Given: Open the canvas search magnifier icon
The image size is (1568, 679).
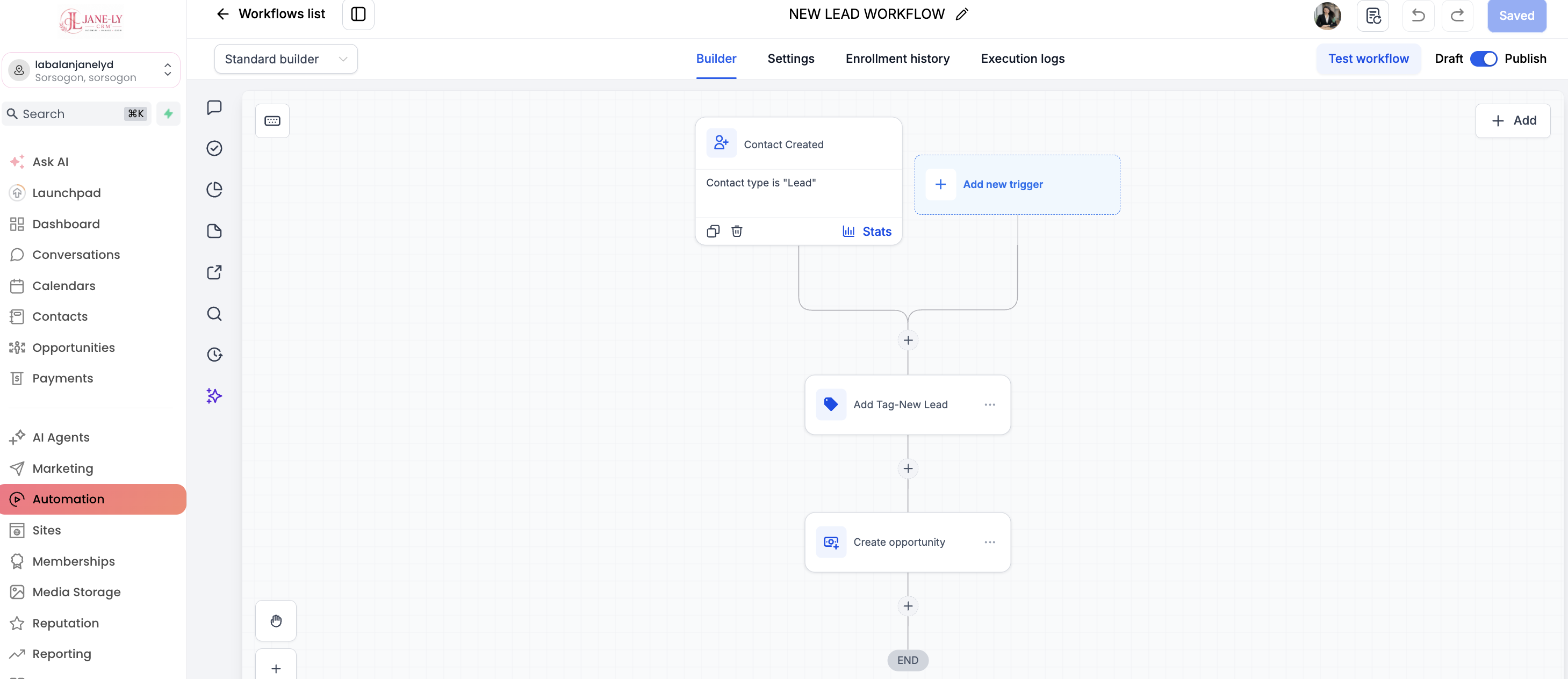Looking at the screenshot, I should coord(214,314).
